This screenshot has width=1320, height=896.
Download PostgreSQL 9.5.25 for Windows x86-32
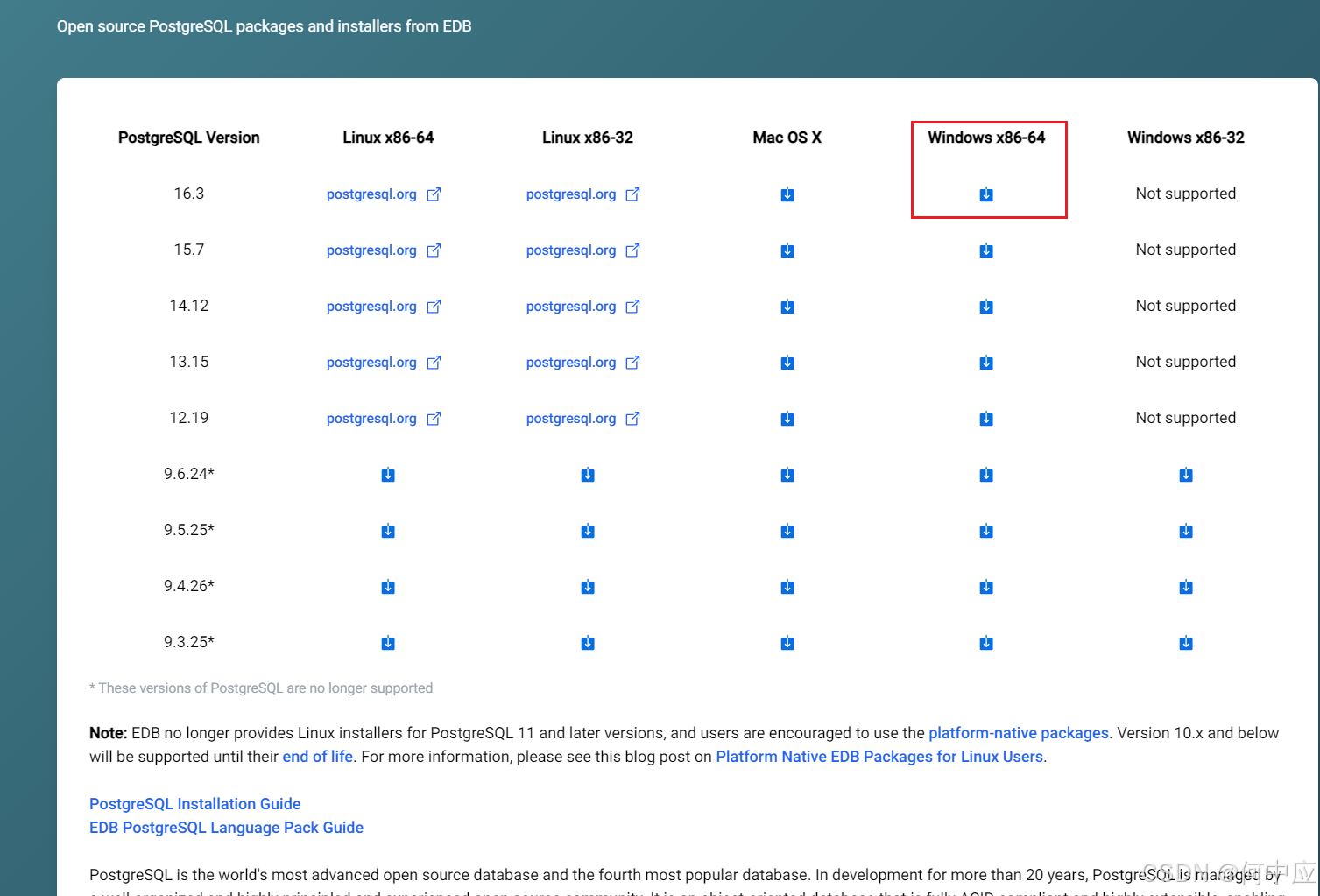1186,531
